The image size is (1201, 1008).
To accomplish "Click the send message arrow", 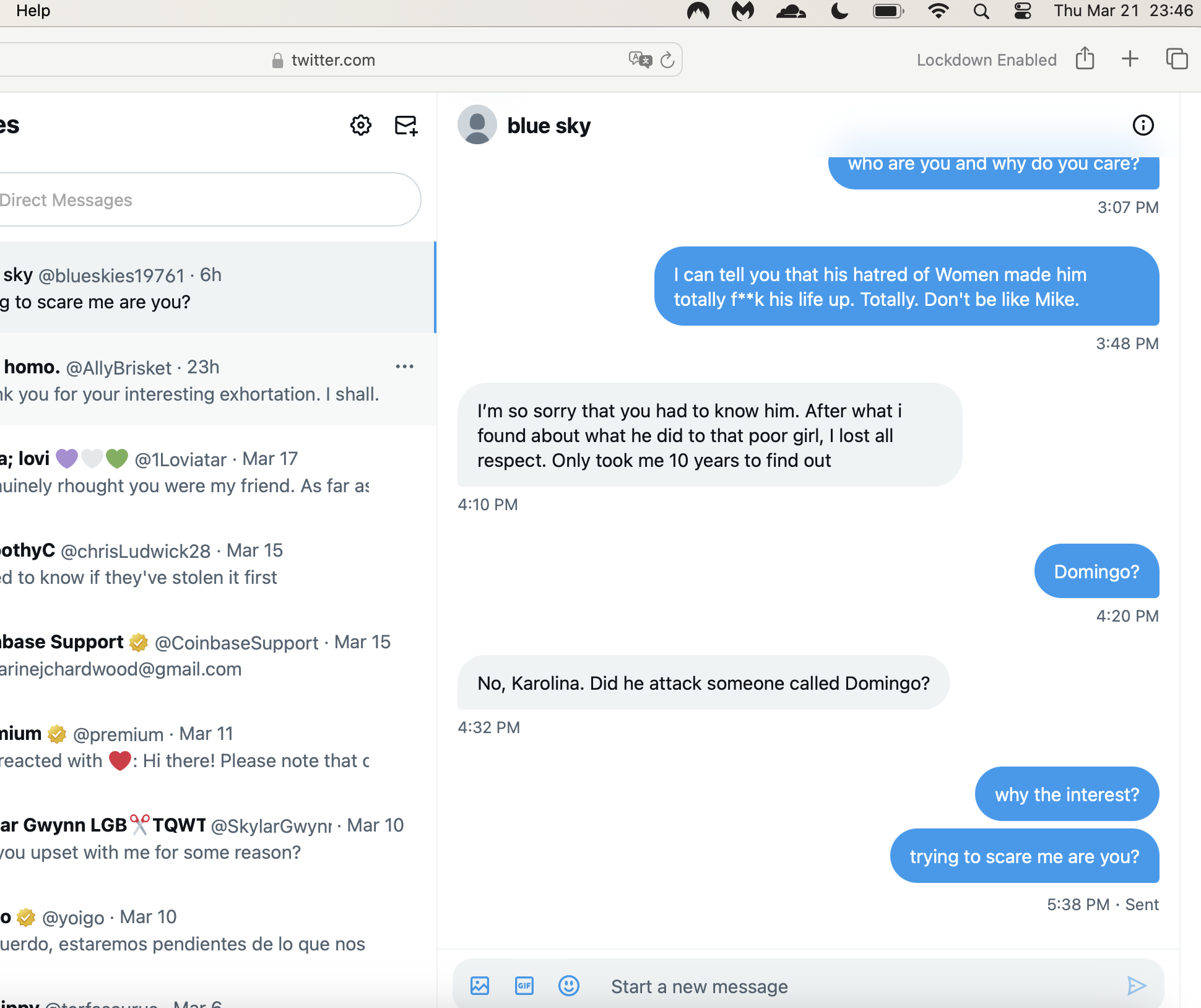I will point(1137,985).
